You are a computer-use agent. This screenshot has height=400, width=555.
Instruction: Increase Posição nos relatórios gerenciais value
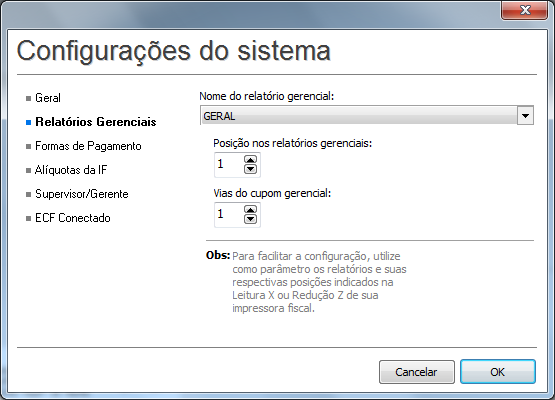click(x=251, y=160)
